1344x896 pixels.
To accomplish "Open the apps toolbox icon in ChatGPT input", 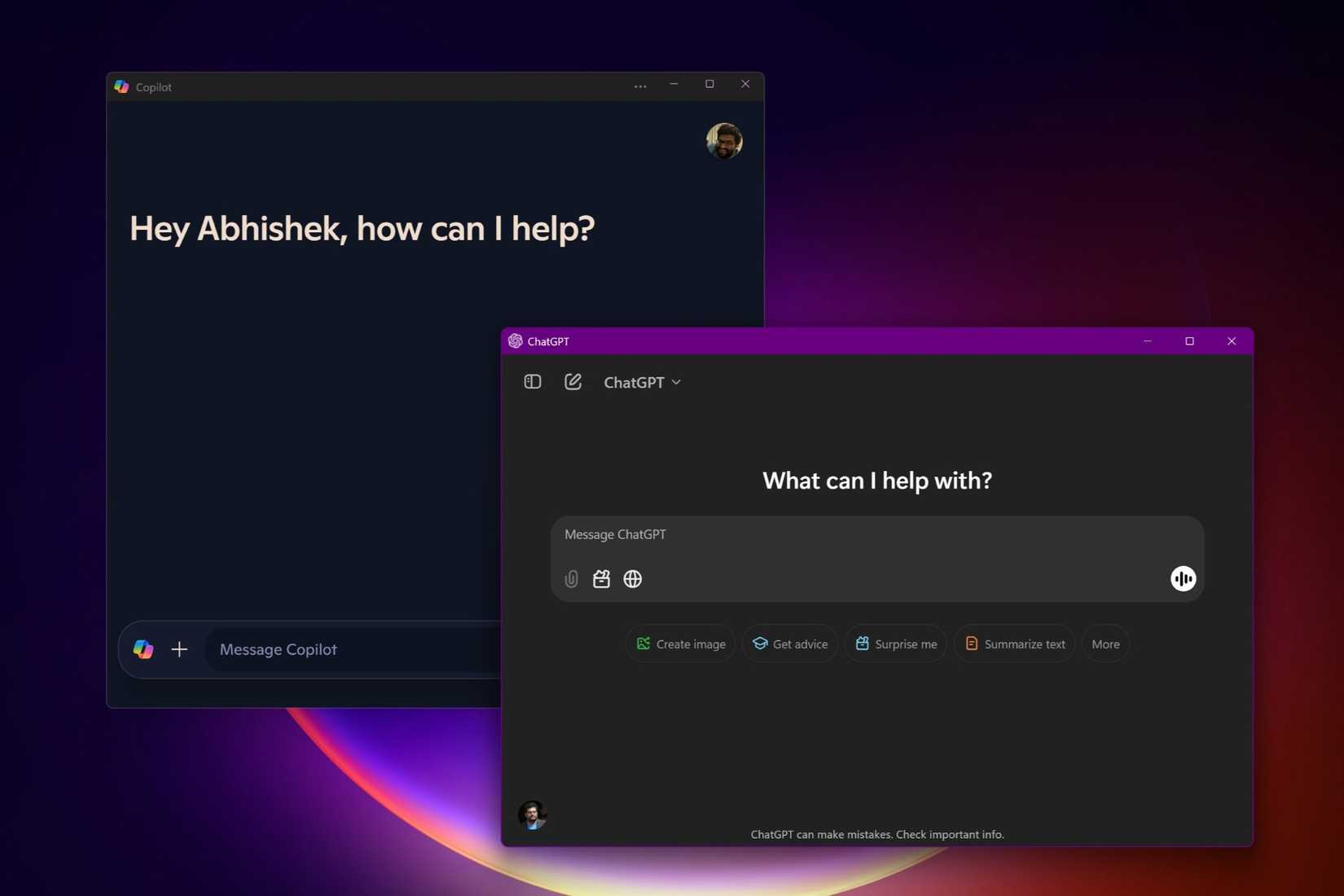I will pyautogui.click(x=601, y=579).
